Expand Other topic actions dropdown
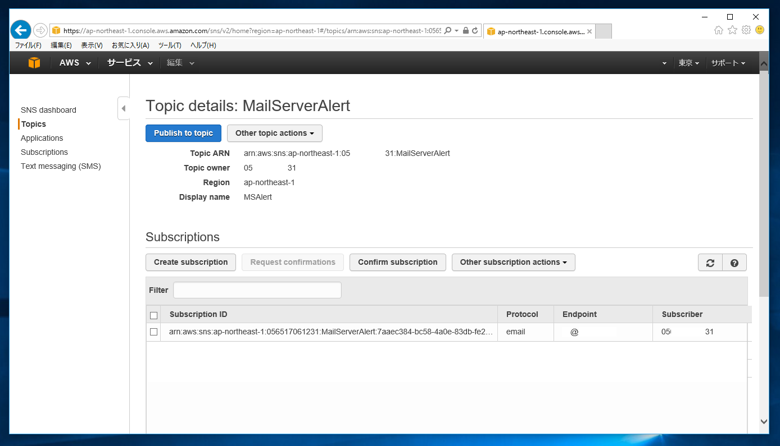The image size is (780, 446). [x=275, y=133]
